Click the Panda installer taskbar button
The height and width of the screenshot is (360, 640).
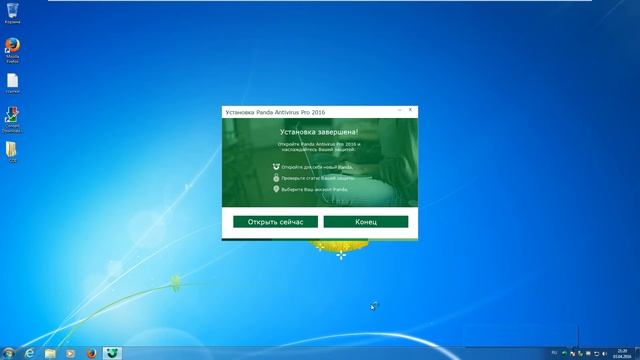click(x=112, y=353)
